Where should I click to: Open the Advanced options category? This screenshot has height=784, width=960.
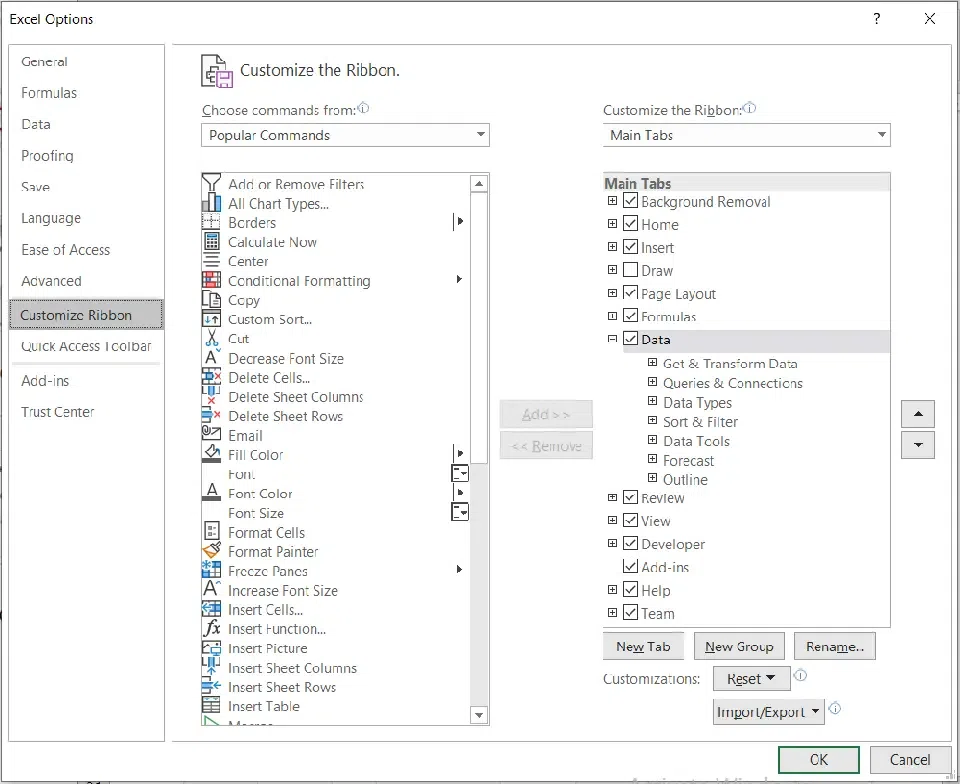51,281
